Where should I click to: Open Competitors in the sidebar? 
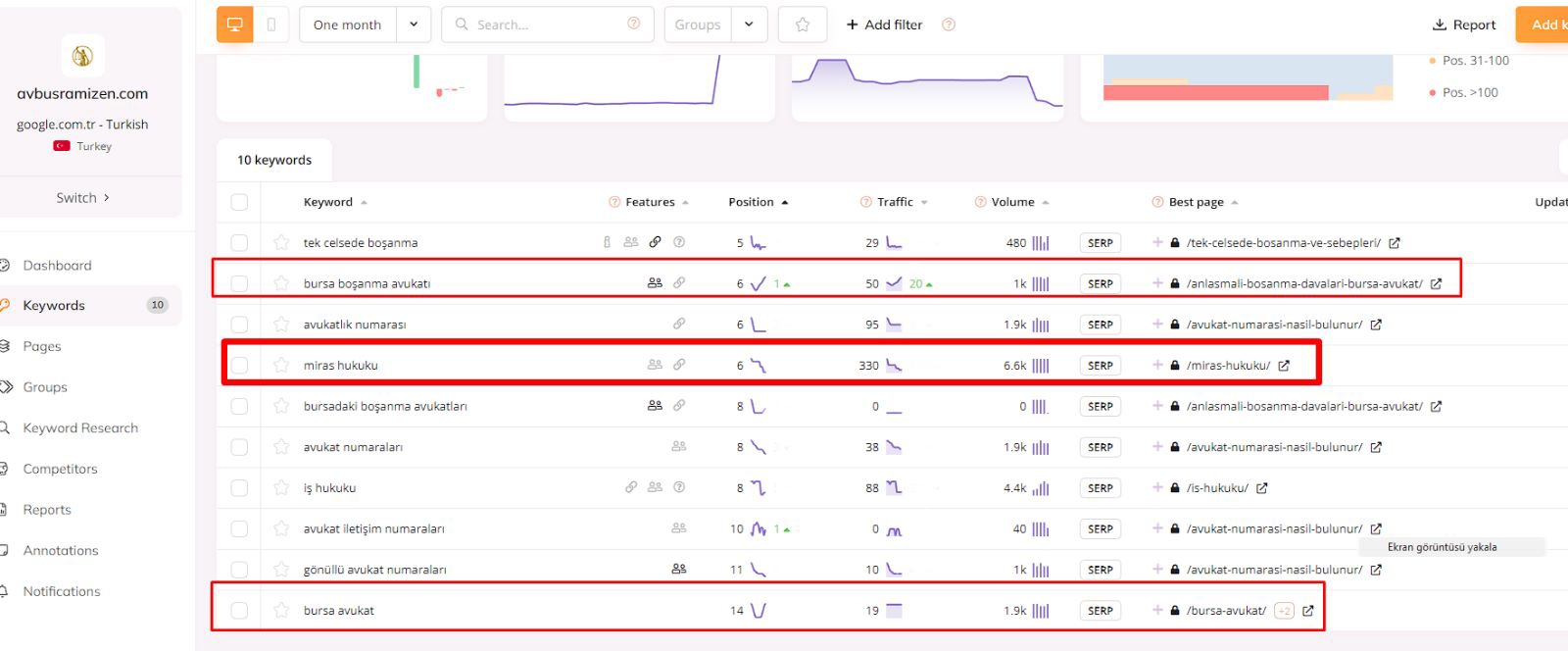(x=61, y=469)
